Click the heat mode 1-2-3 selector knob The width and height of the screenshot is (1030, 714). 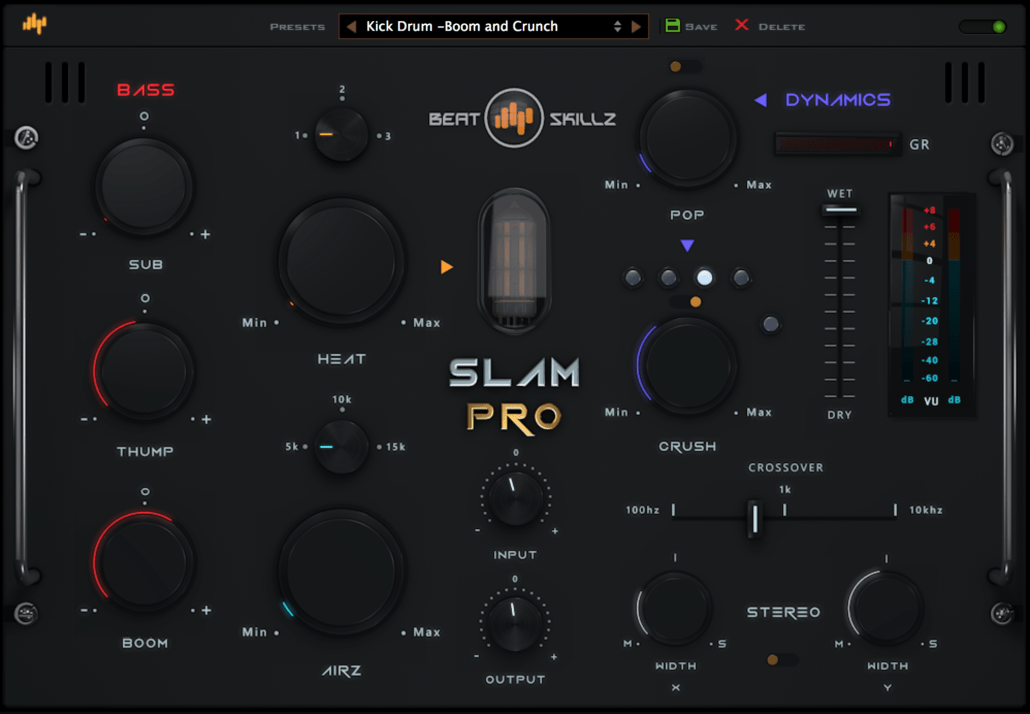click(342, 135)
